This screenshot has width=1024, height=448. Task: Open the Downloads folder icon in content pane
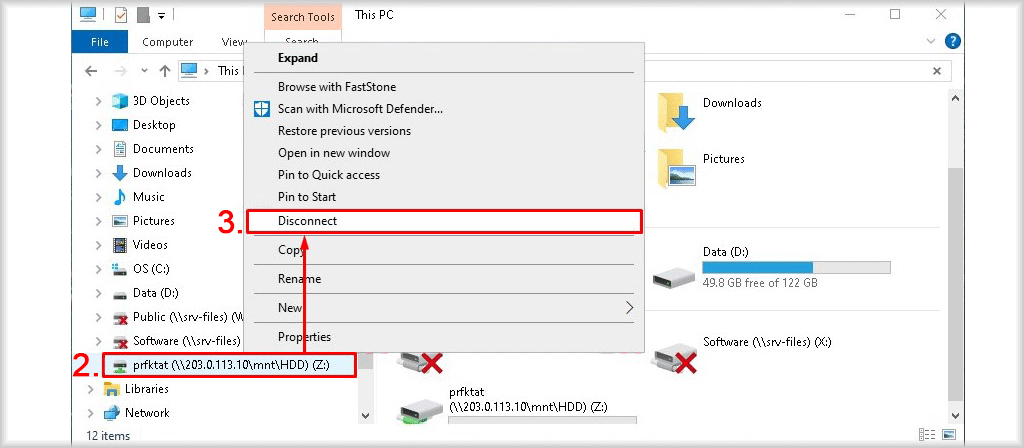pyautogui.click(x=674, y=112)
